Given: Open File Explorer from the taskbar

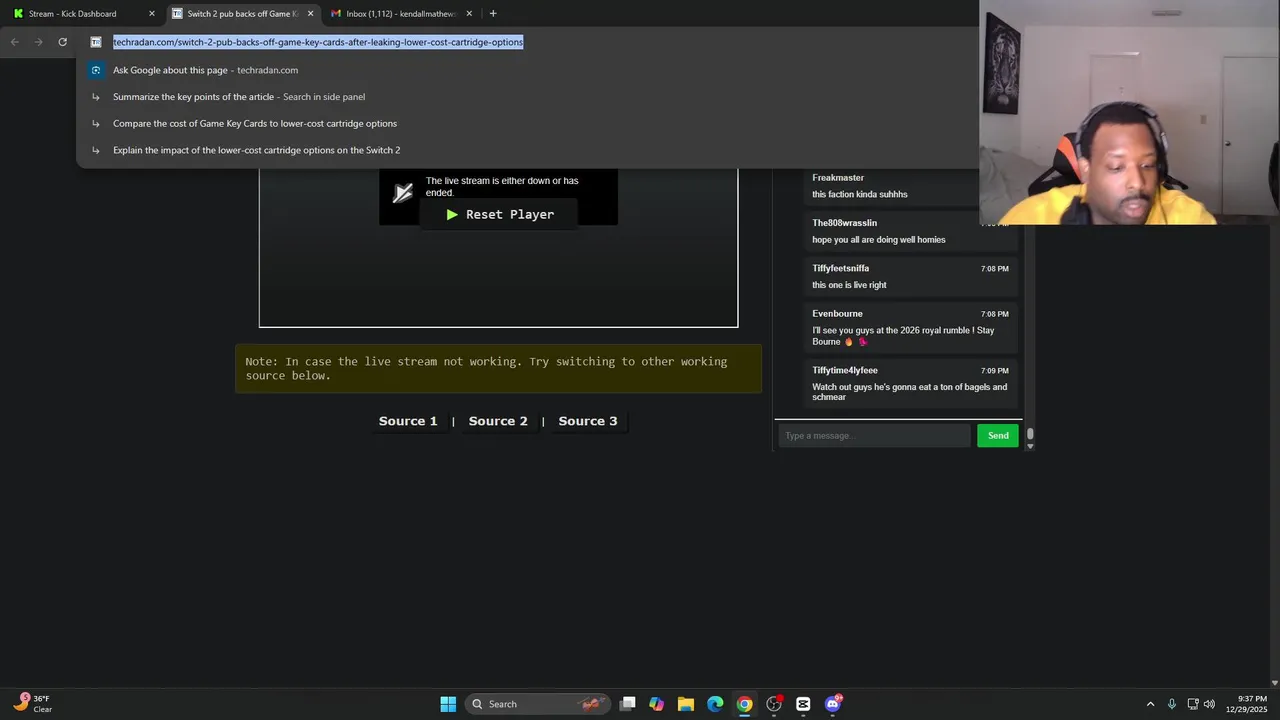Looking at the screenshot, I should point(686,704).
